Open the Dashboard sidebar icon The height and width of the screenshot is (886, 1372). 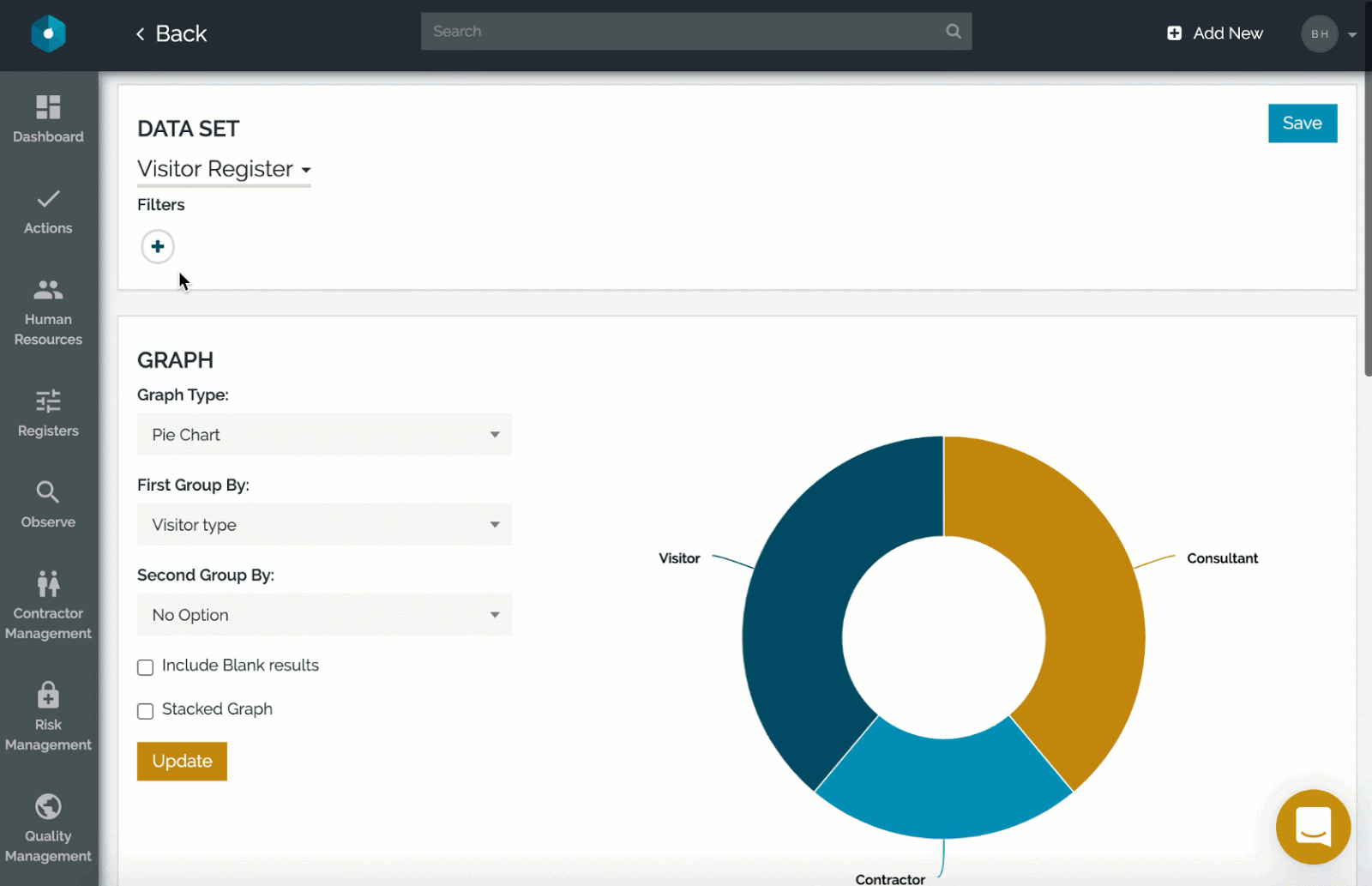[x=48, y=107]
